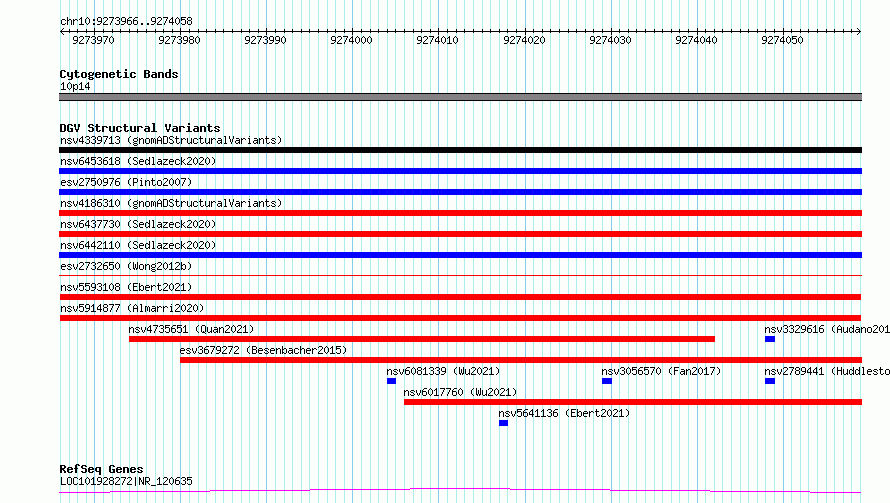
Task: Click the red bar under nsv6017760
Action: click(633, 402)
